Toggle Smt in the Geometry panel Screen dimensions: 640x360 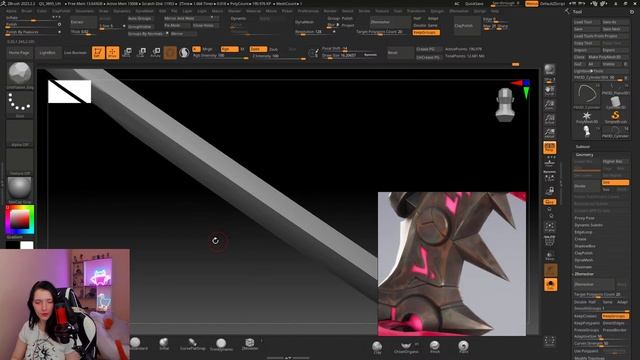click(x=615, y=182)
